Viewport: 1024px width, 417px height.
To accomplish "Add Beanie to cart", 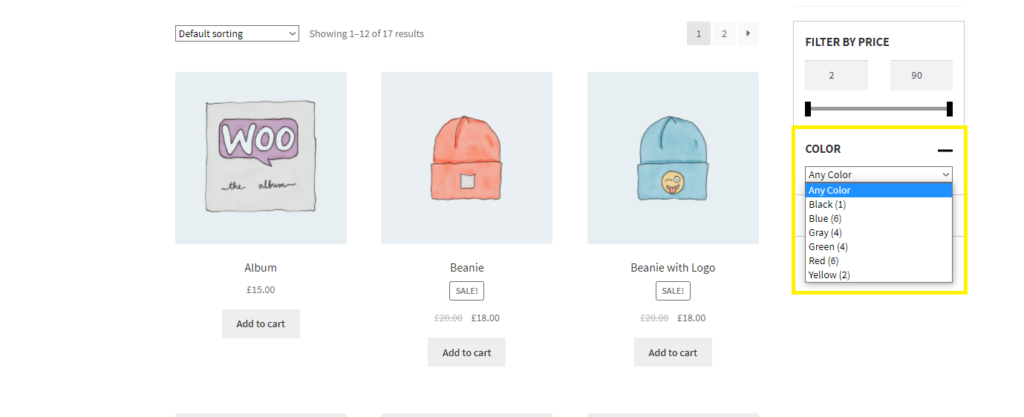I will tap(466, 352).
